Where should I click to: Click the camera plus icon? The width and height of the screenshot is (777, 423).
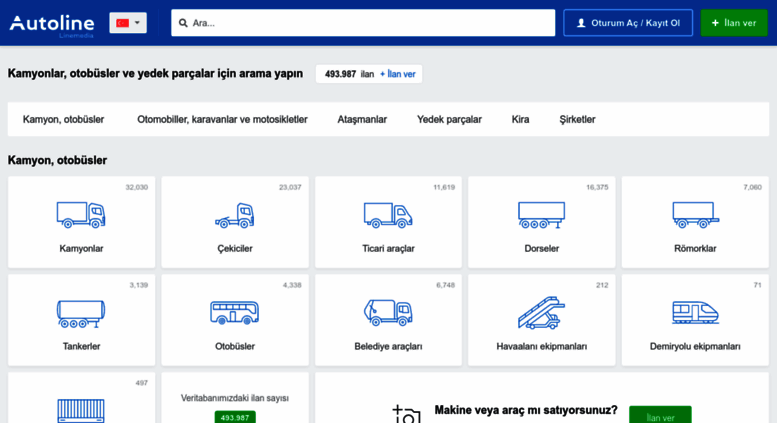406,414
